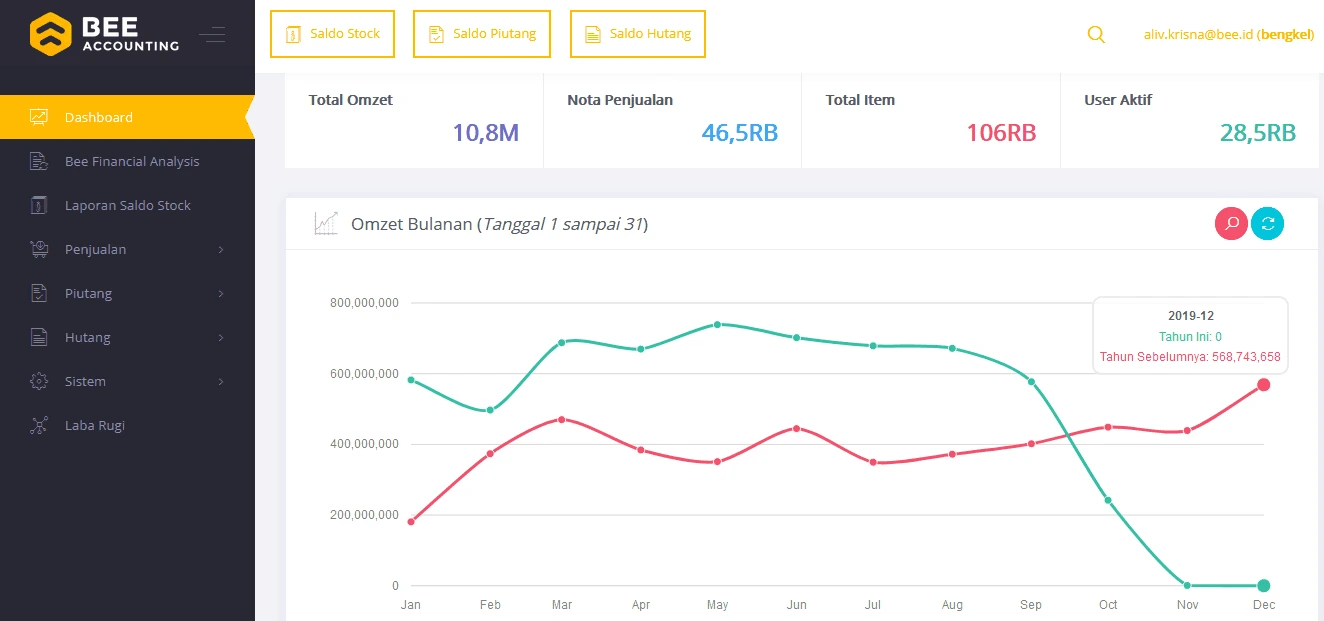The width and height of the screenshot is (1324, 621).
Task: Open the Saldo Hutang report button
Action: pyautogui.click(x=637, y=33)
